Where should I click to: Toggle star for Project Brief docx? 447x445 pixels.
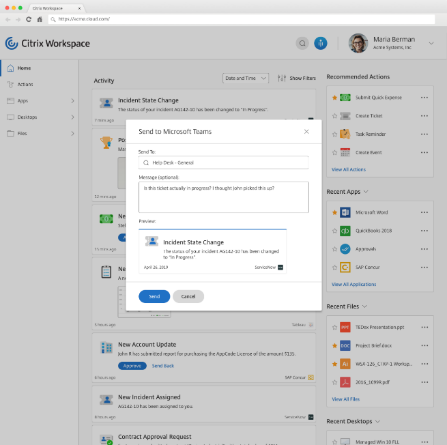(x=335, y=346)
